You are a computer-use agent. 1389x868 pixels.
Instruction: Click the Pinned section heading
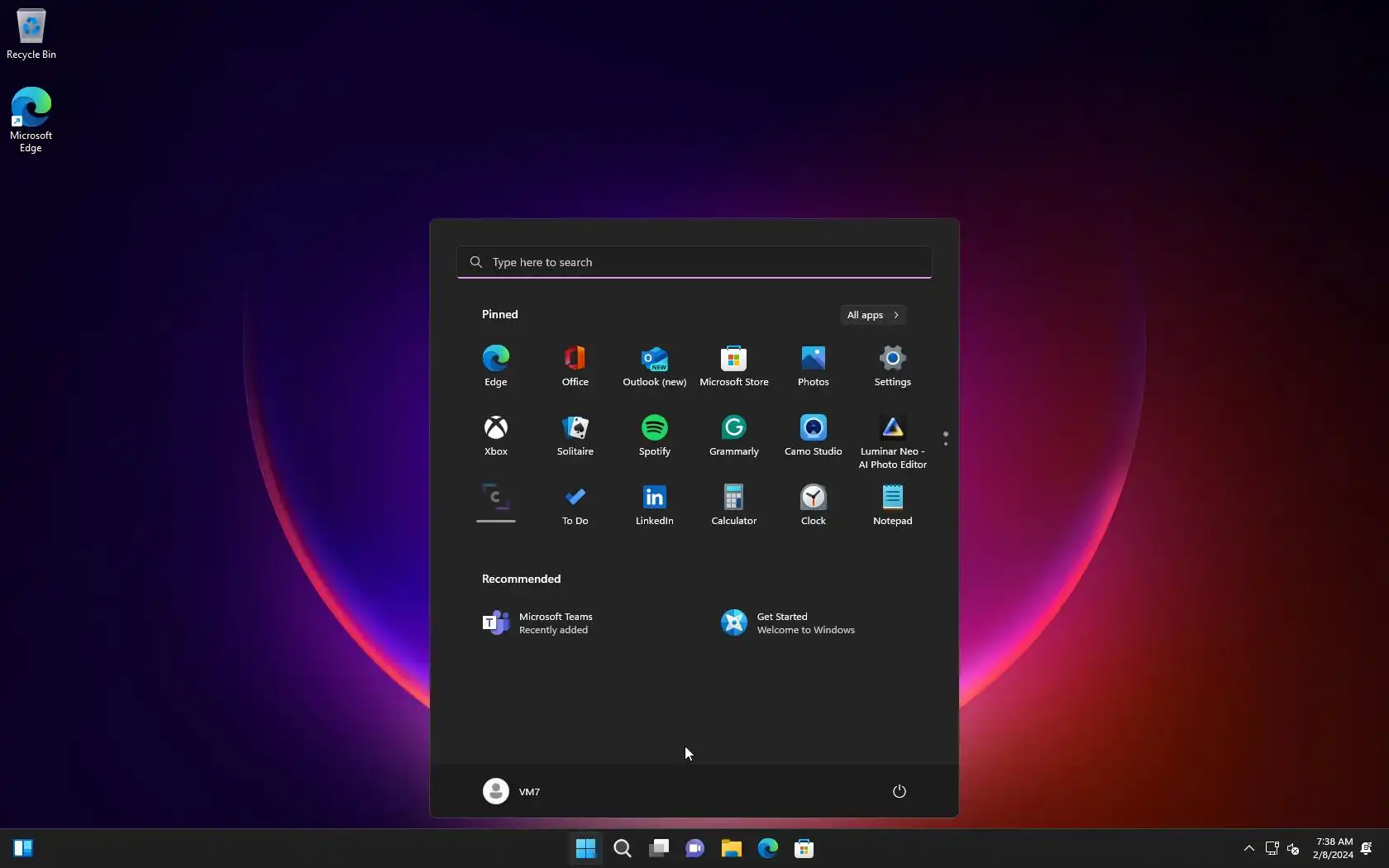[500, 314]
